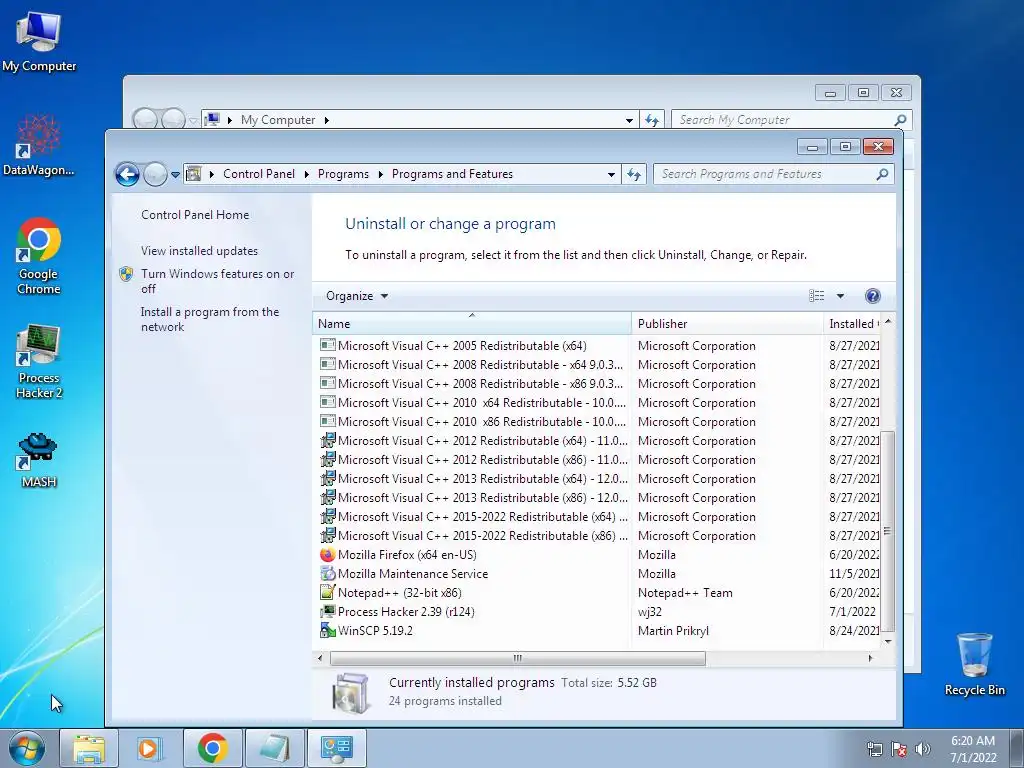Click the vertical scrollbar thumb in program list
Screen dimensions: 1024x768
(x=887, y=531)
